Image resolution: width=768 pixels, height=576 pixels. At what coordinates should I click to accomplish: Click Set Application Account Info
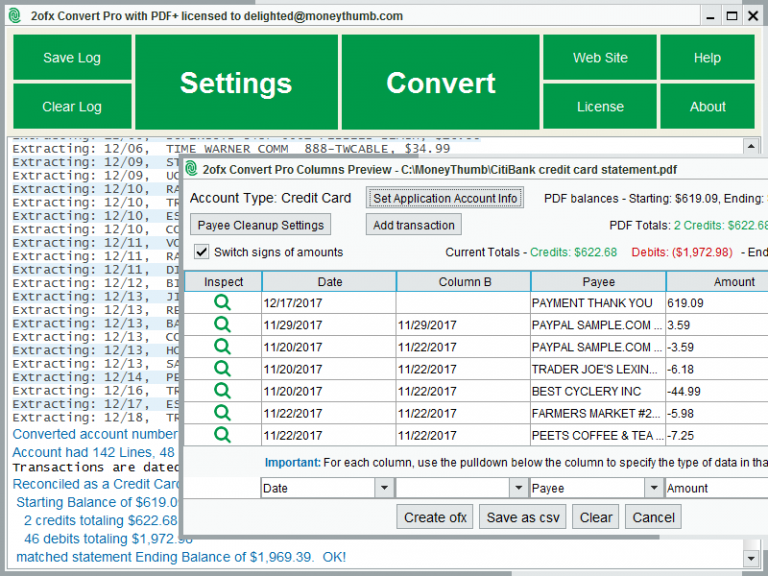[445, 198]
